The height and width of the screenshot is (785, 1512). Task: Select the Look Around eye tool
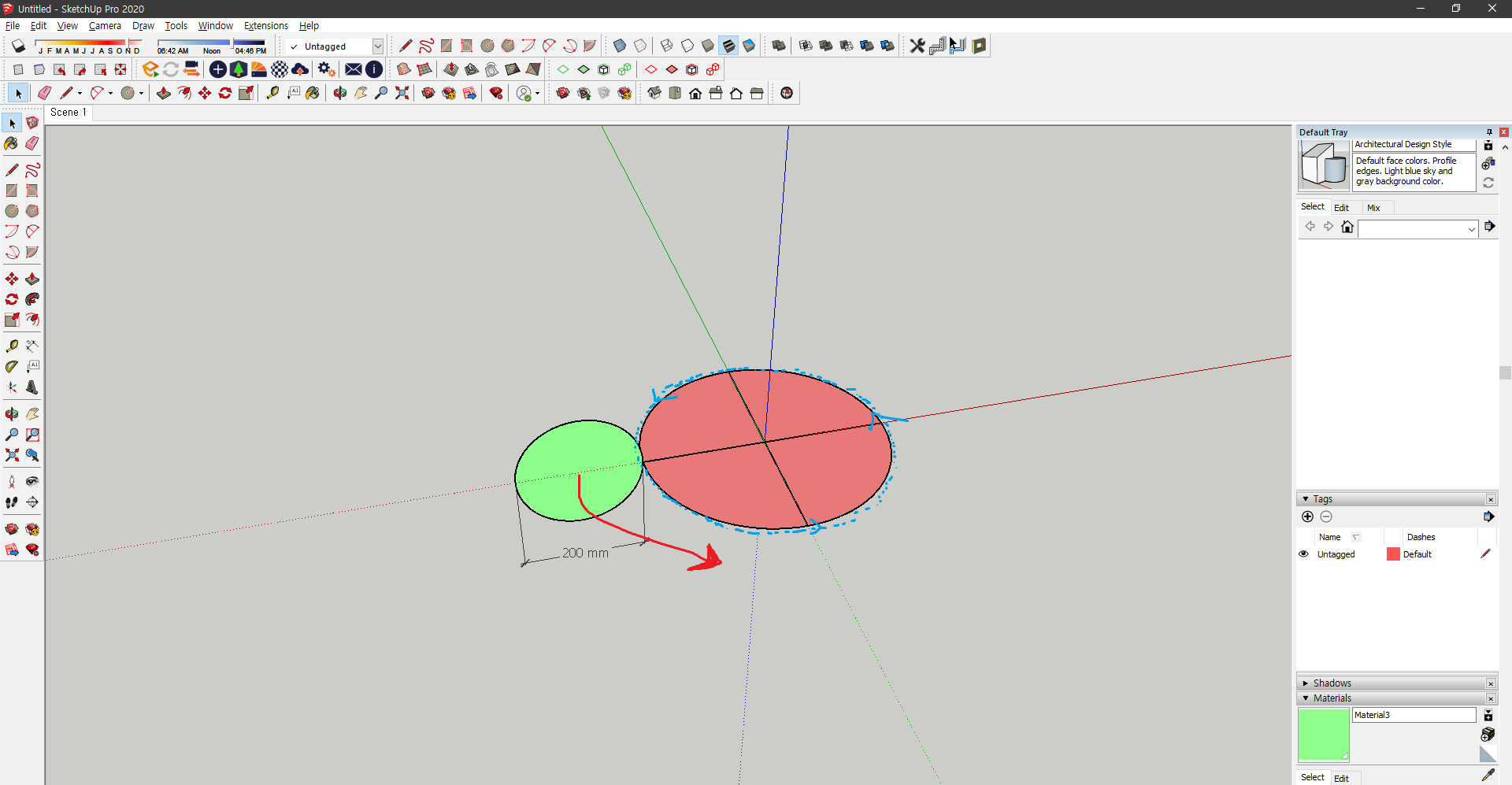point(32,481)
